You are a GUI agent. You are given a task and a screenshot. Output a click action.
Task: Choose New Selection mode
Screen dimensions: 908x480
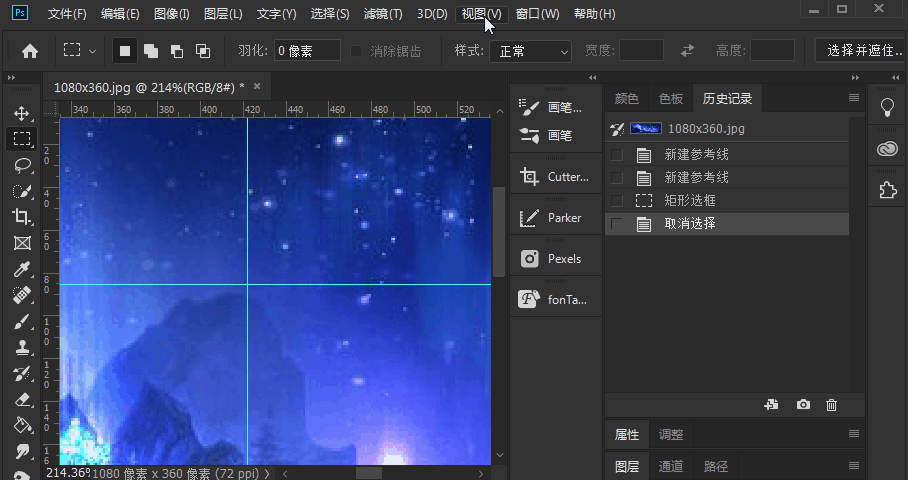tap(125, 51)
